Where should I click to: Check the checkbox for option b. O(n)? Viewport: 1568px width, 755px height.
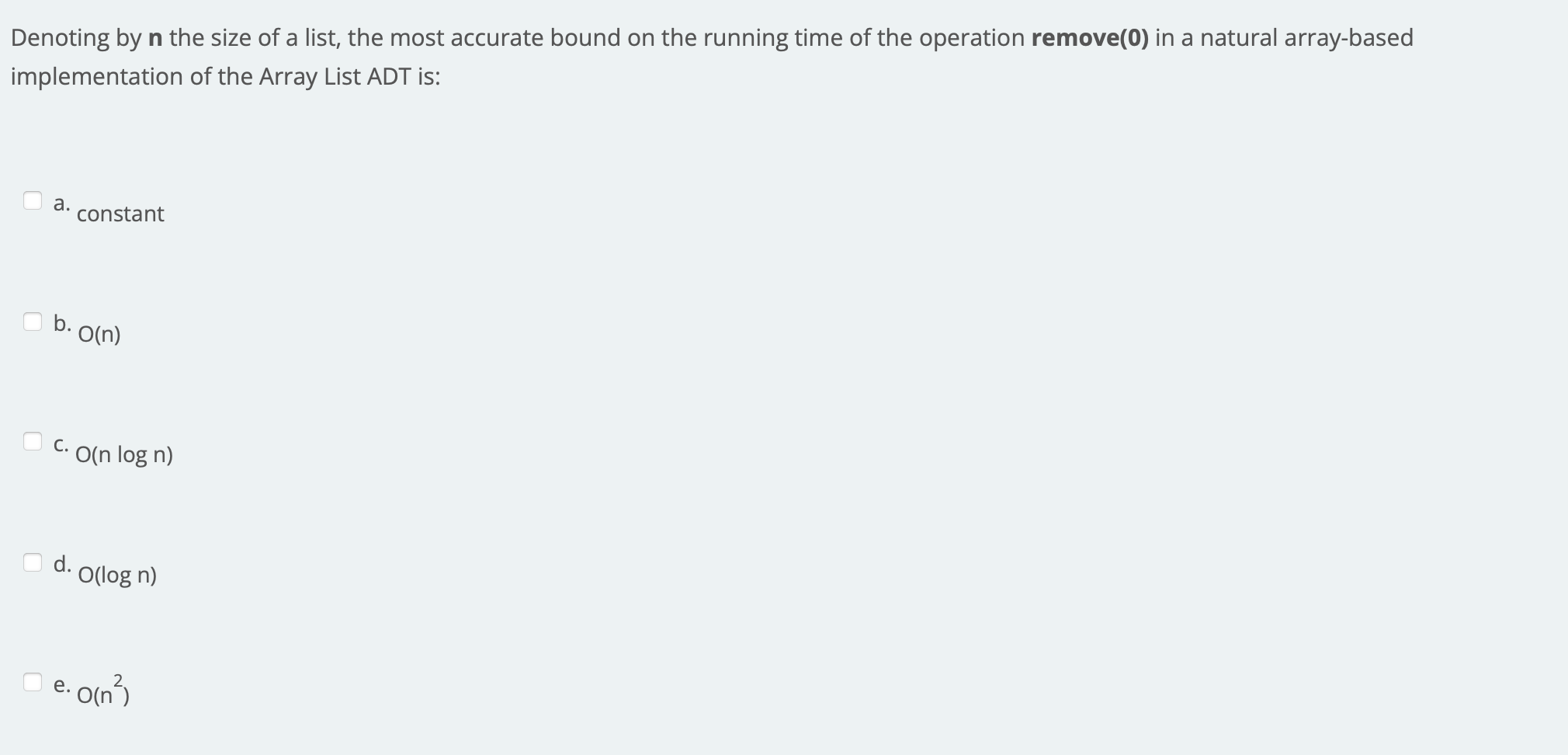pos(32,322)
